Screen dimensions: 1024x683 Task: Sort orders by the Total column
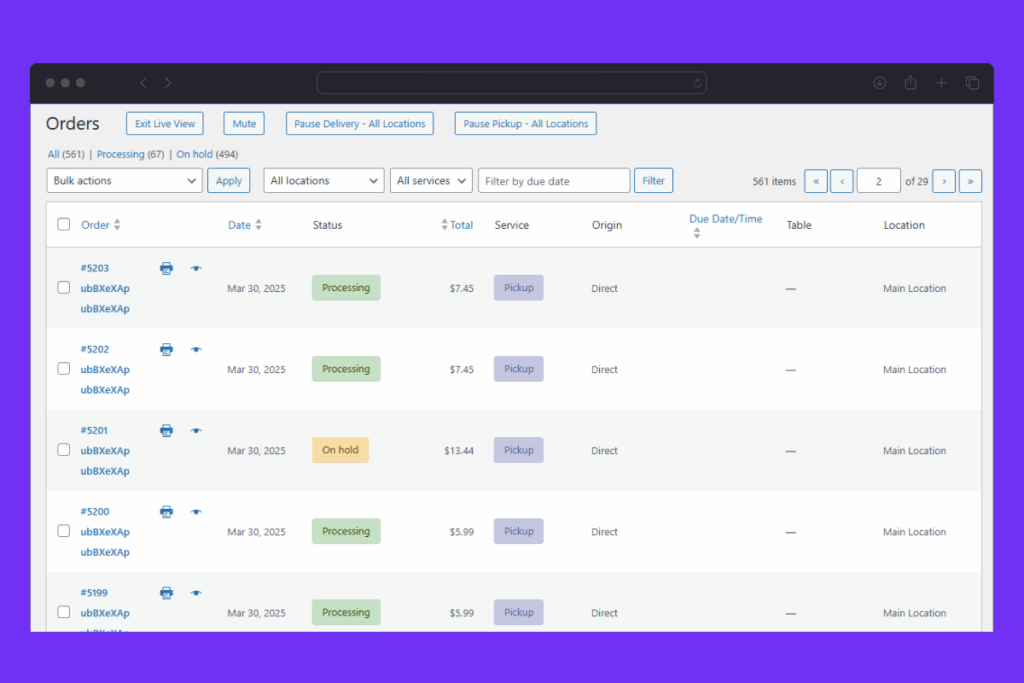pyautogui.click(x=460, y=225)
